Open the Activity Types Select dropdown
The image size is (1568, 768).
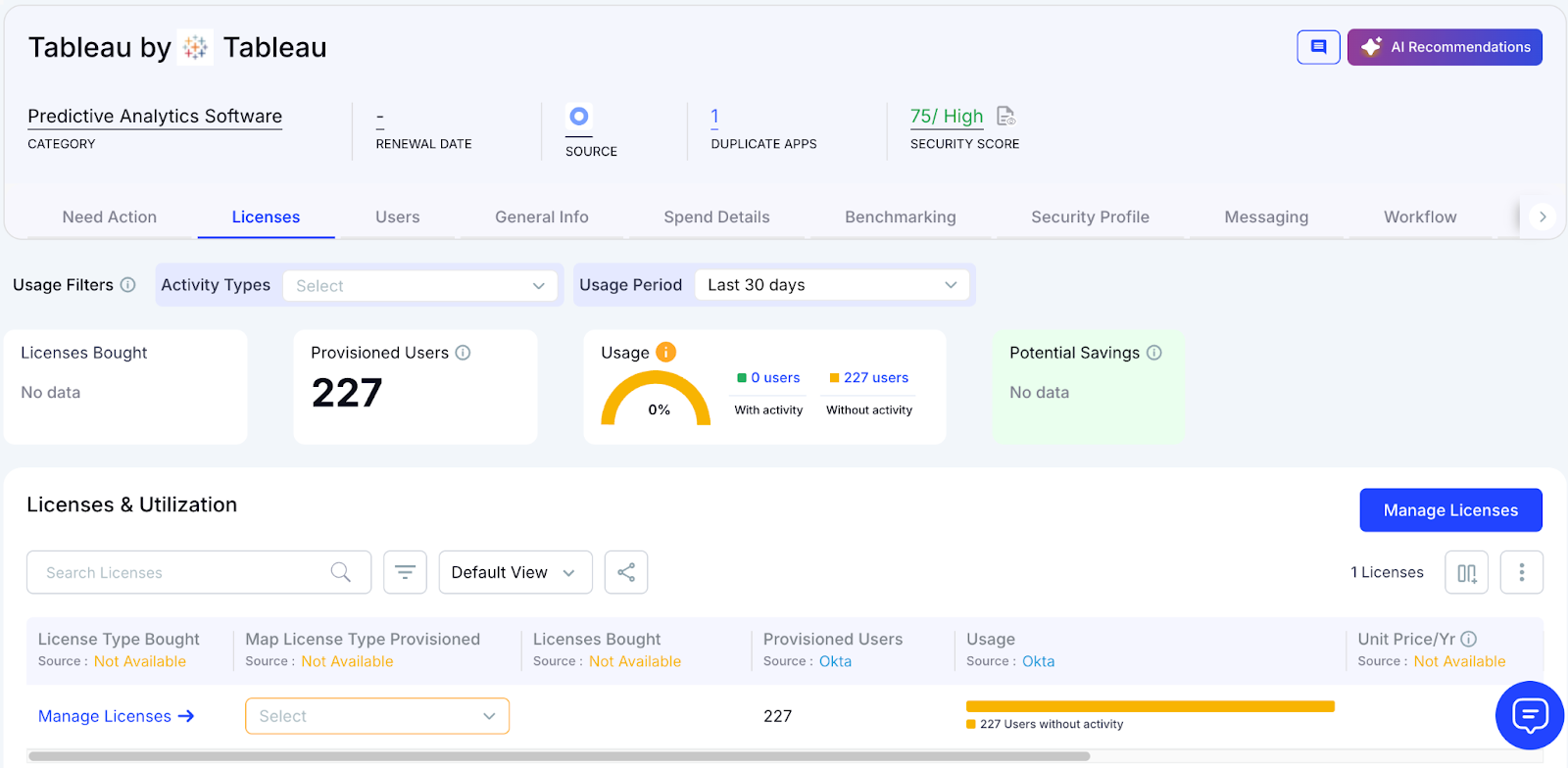(420, 286)
